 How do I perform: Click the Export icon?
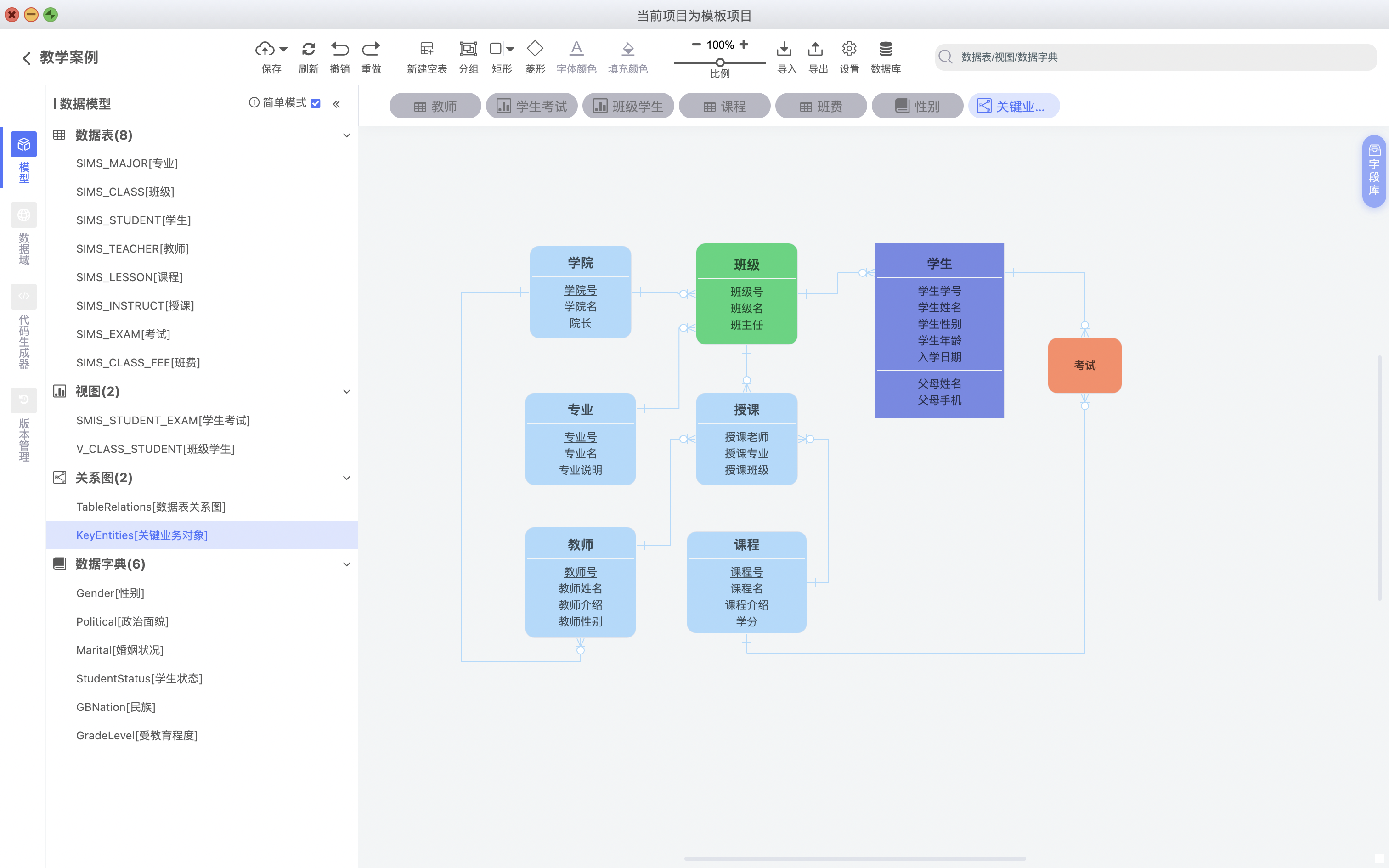pyautogui.click(x=815, y=49)
